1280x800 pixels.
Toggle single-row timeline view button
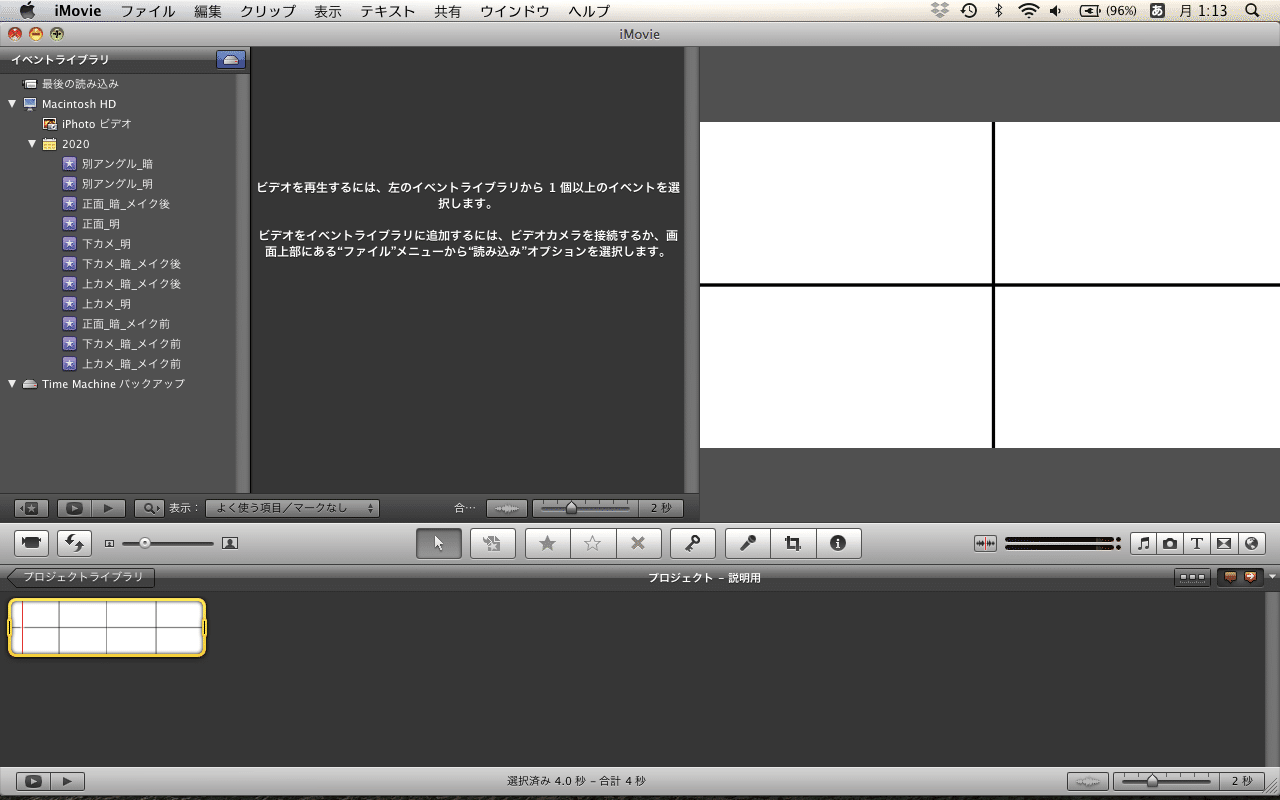tap(1192, 577)
